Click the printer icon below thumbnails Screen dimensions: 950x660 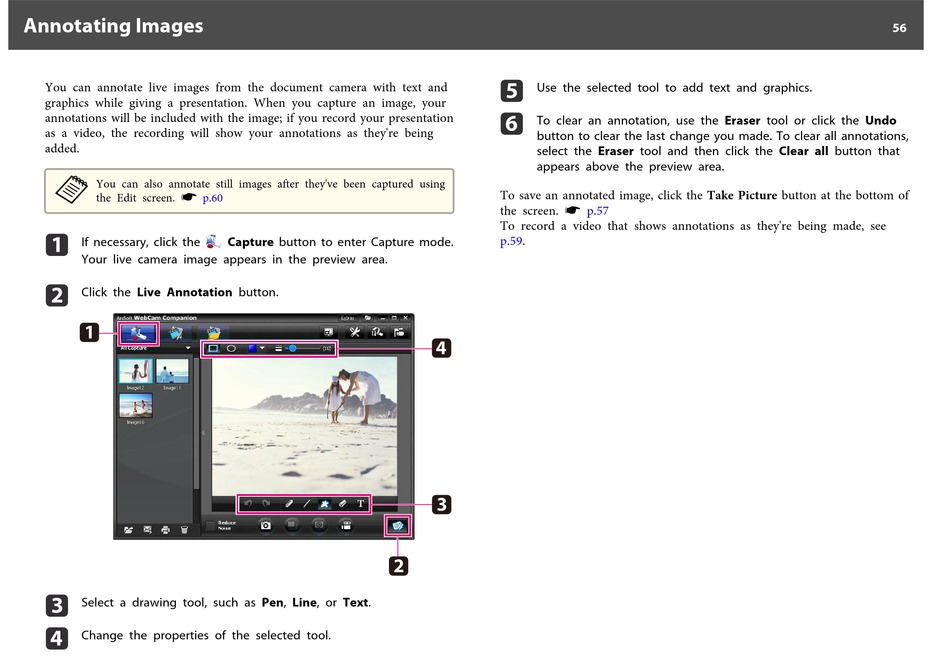coord(165,530)
